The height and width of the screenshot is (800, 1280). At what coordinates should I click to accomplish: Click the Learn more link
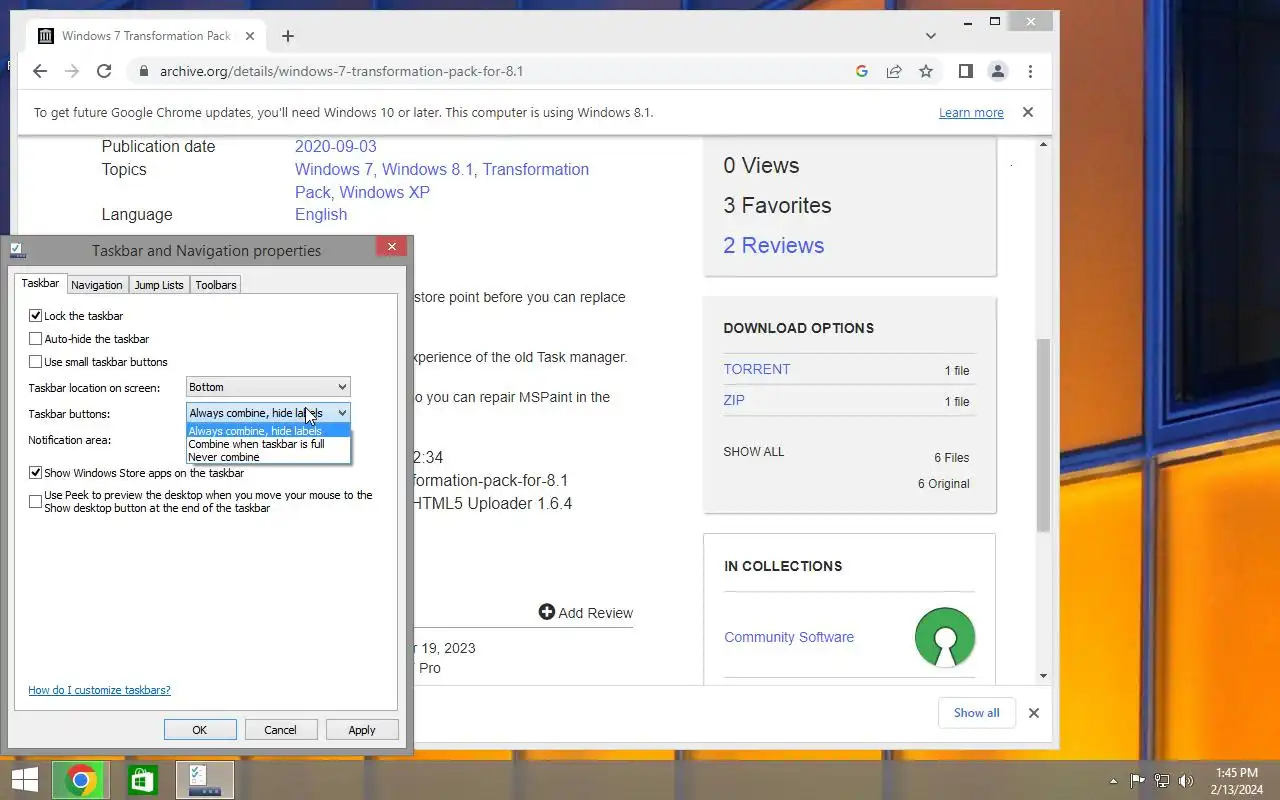pos(971,113)
